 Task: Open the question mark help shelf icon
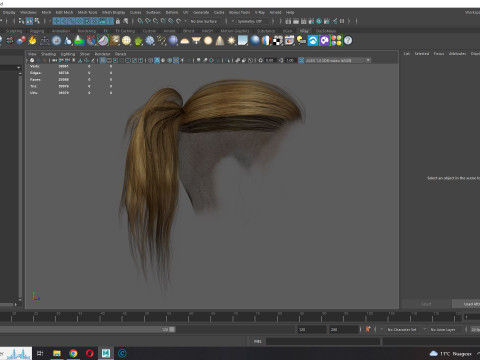tap(348, 41)
